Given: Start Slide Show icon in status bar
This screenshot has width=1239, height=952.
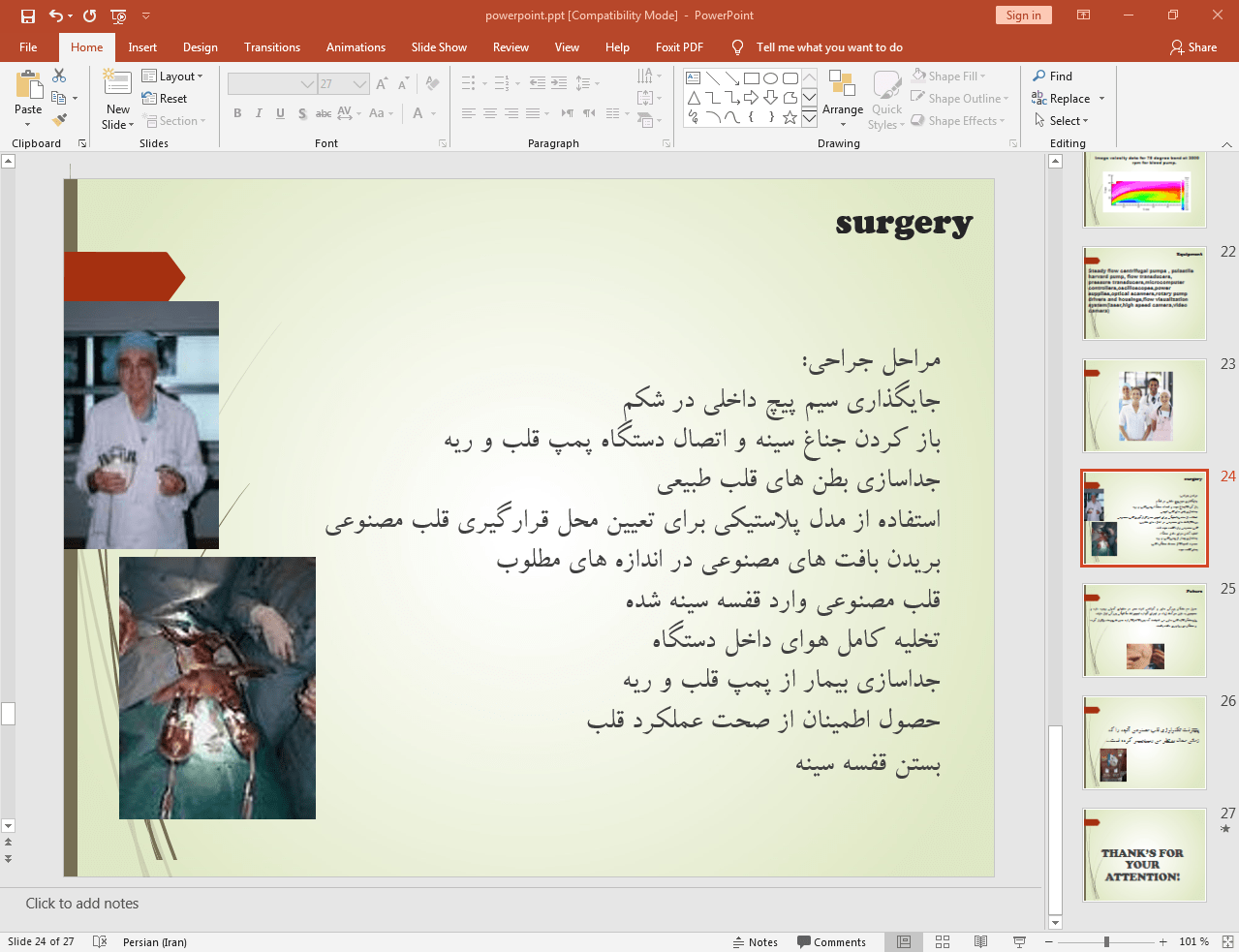Looking at the screenshot, I should pos(1019,942).
